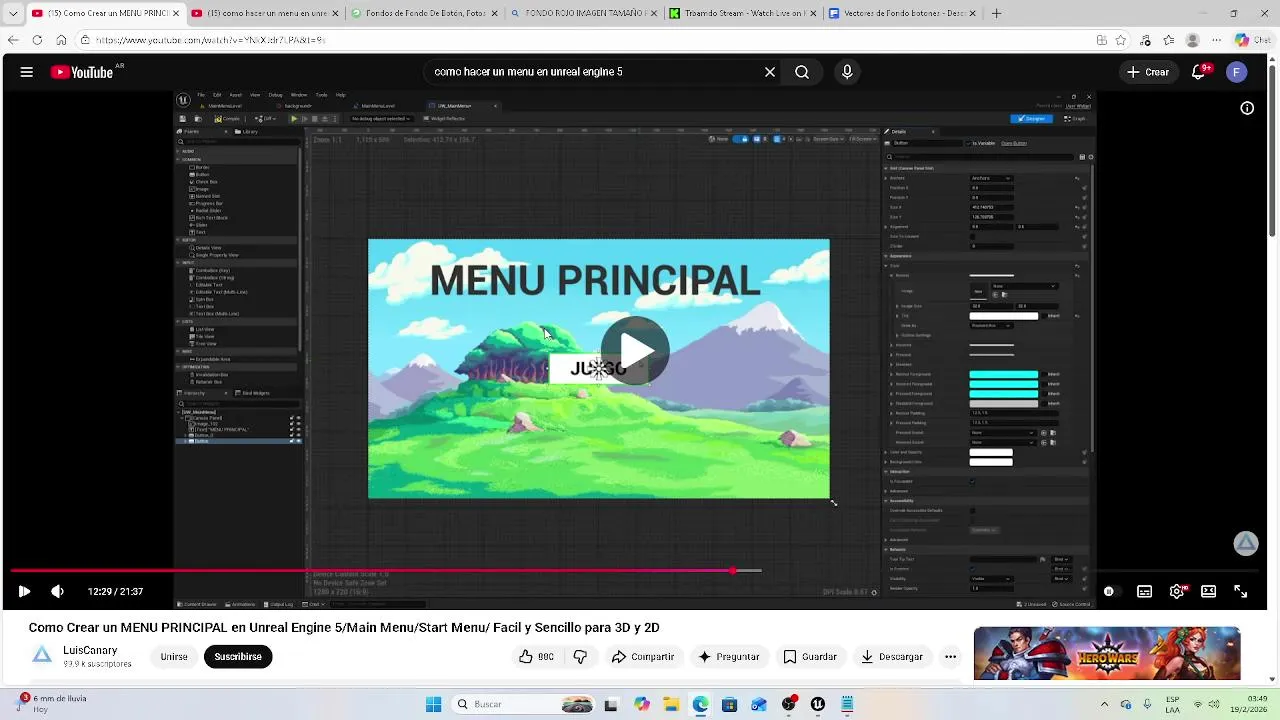Click the small play button in controls
The width and height of the screenshot is (1280, 720).
point(25,591)
